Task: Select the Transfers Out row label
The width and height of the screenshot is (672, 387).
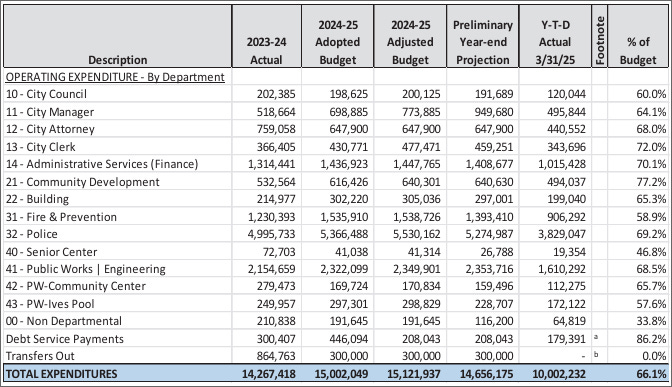Action: 40,356
